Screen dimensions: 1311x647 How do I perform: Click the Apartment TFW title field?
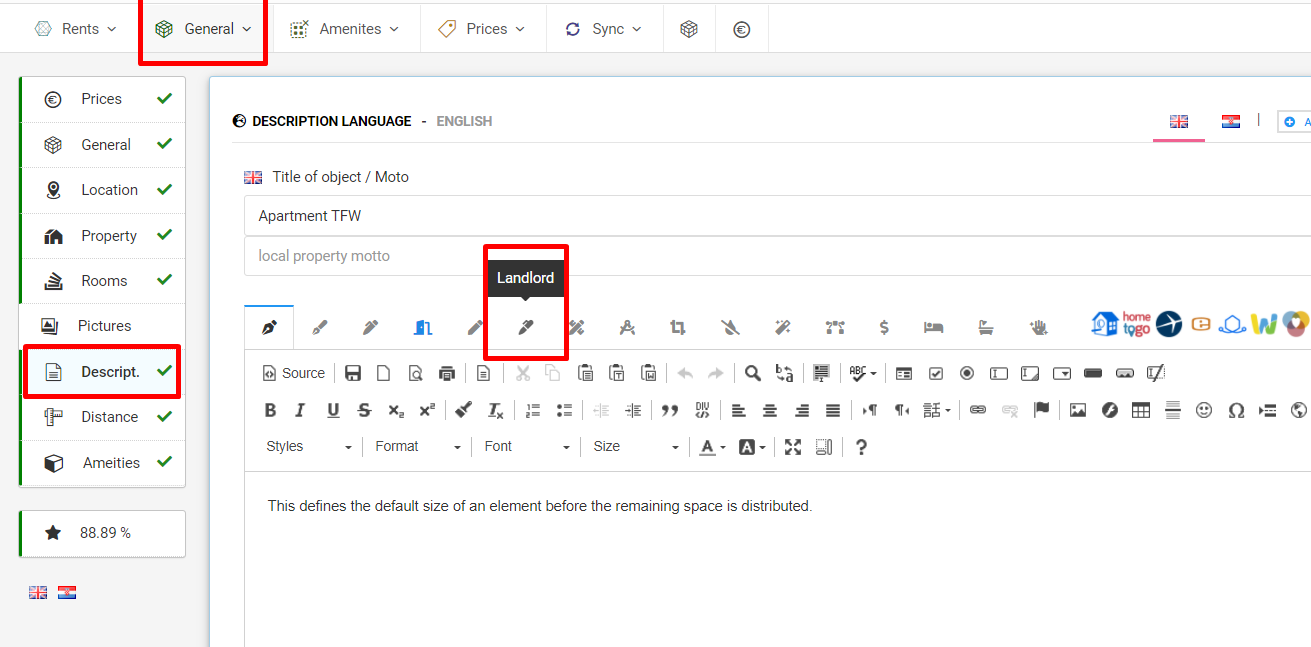(x=777, y=216)
